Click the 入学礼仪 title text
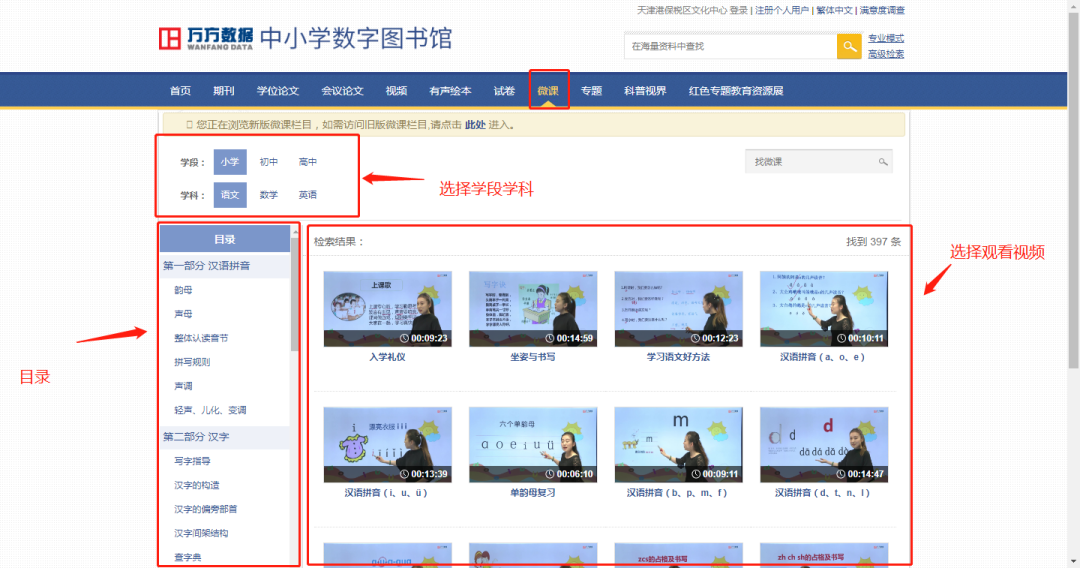This screenshot has width=1080, height=568. (388, 357)
